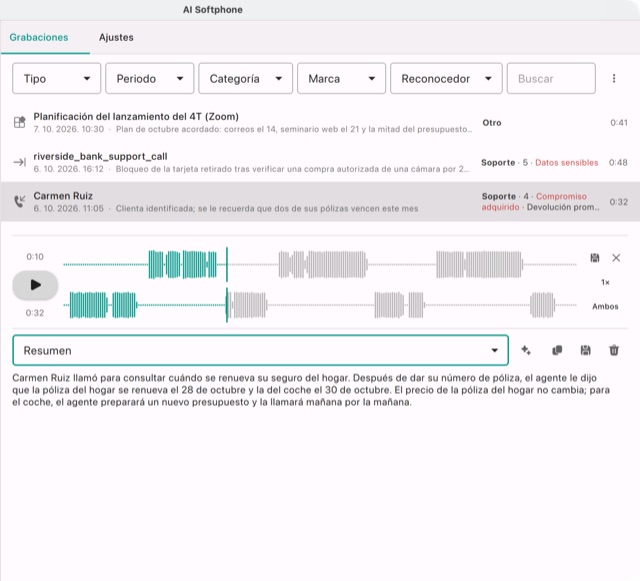
Task: Click the Datos sensibles label
Action: click(x=567, y=163)
